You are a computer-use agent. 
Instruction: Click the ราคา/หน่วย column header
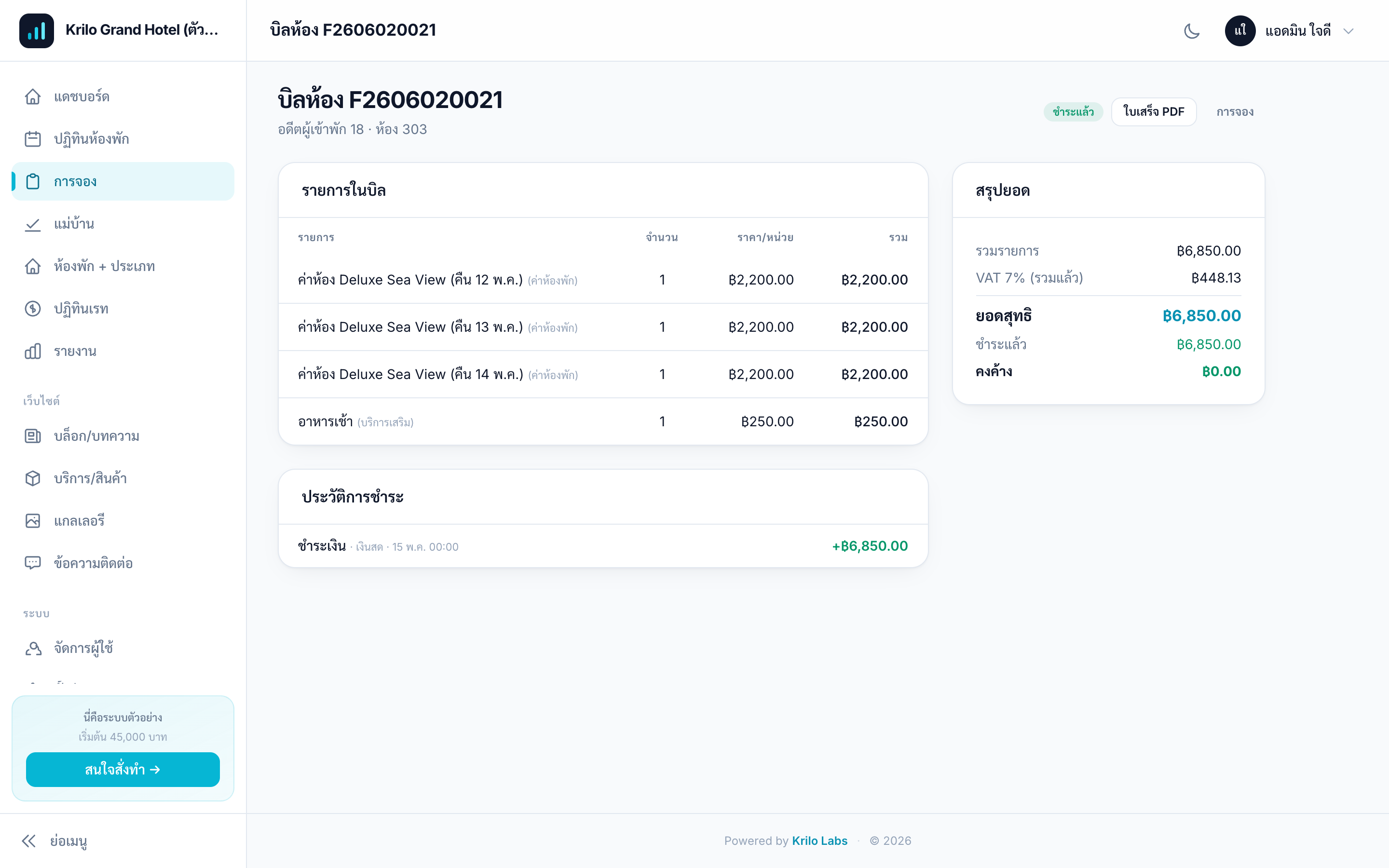765,237
